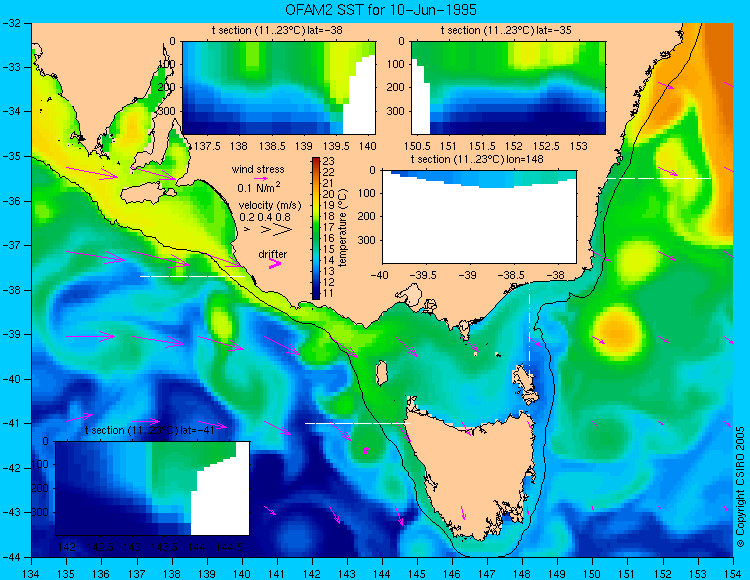Click the magenta drifter arrow symbol in legend
Screen dimensions: 750x580
pos(275,263)
